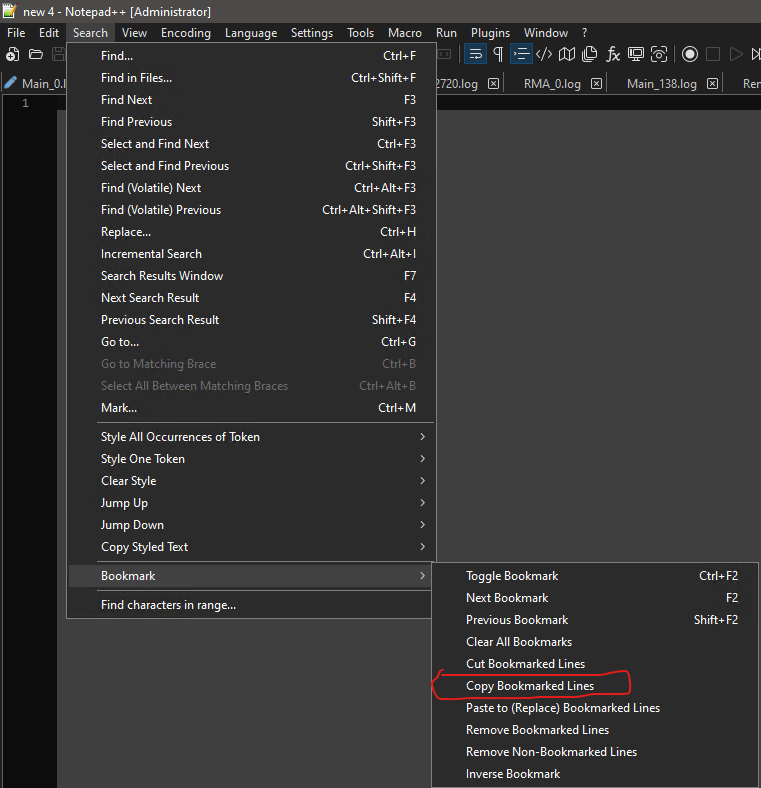This screenshot has width=761, height=788.
Task: Expand Style All Occurrences of Token submenu
Action: click(251, 437)
